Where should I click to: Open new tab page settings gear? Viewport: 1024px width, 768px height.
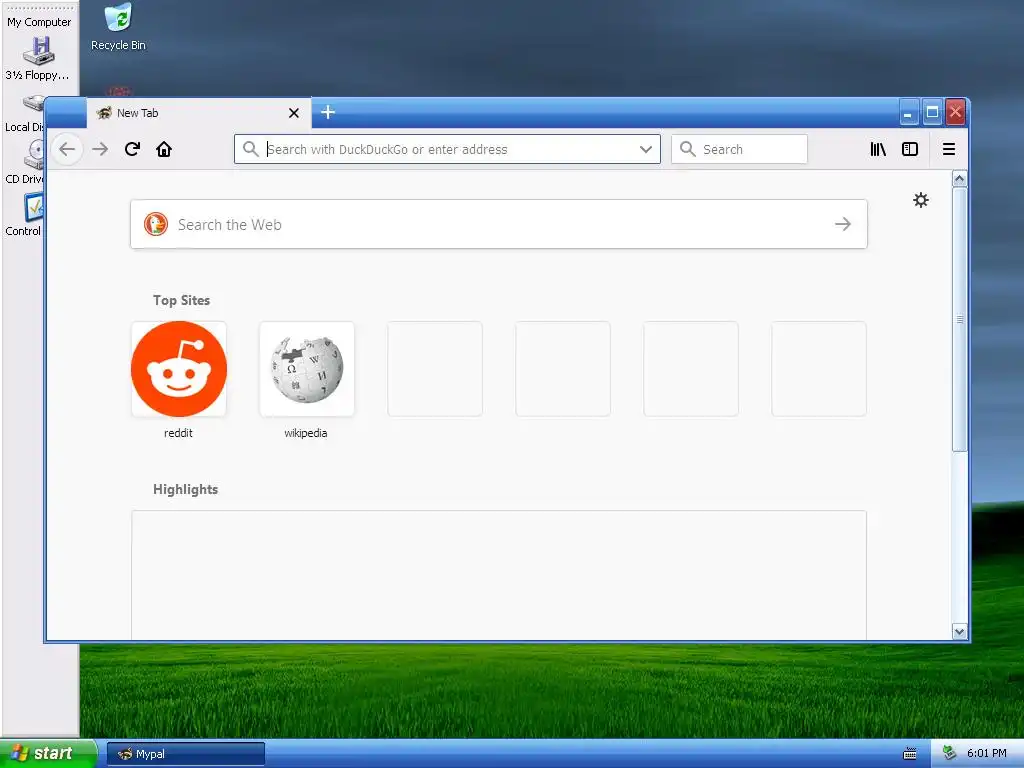pyautogui.click(x=921, y=200)
